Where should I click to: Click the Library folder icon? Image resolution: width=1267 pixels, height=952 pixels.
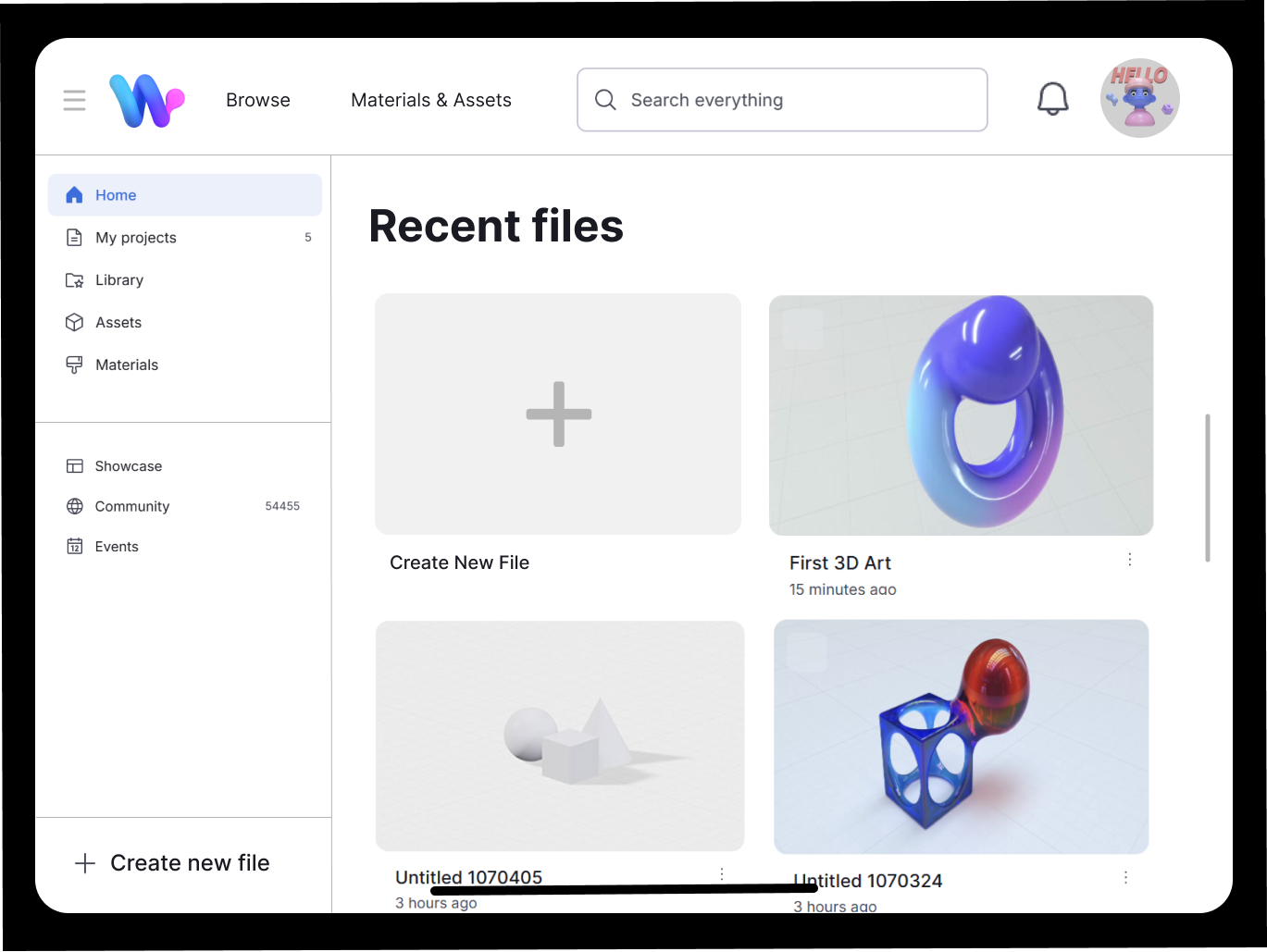pyautogui.click(x=74, y=280)
